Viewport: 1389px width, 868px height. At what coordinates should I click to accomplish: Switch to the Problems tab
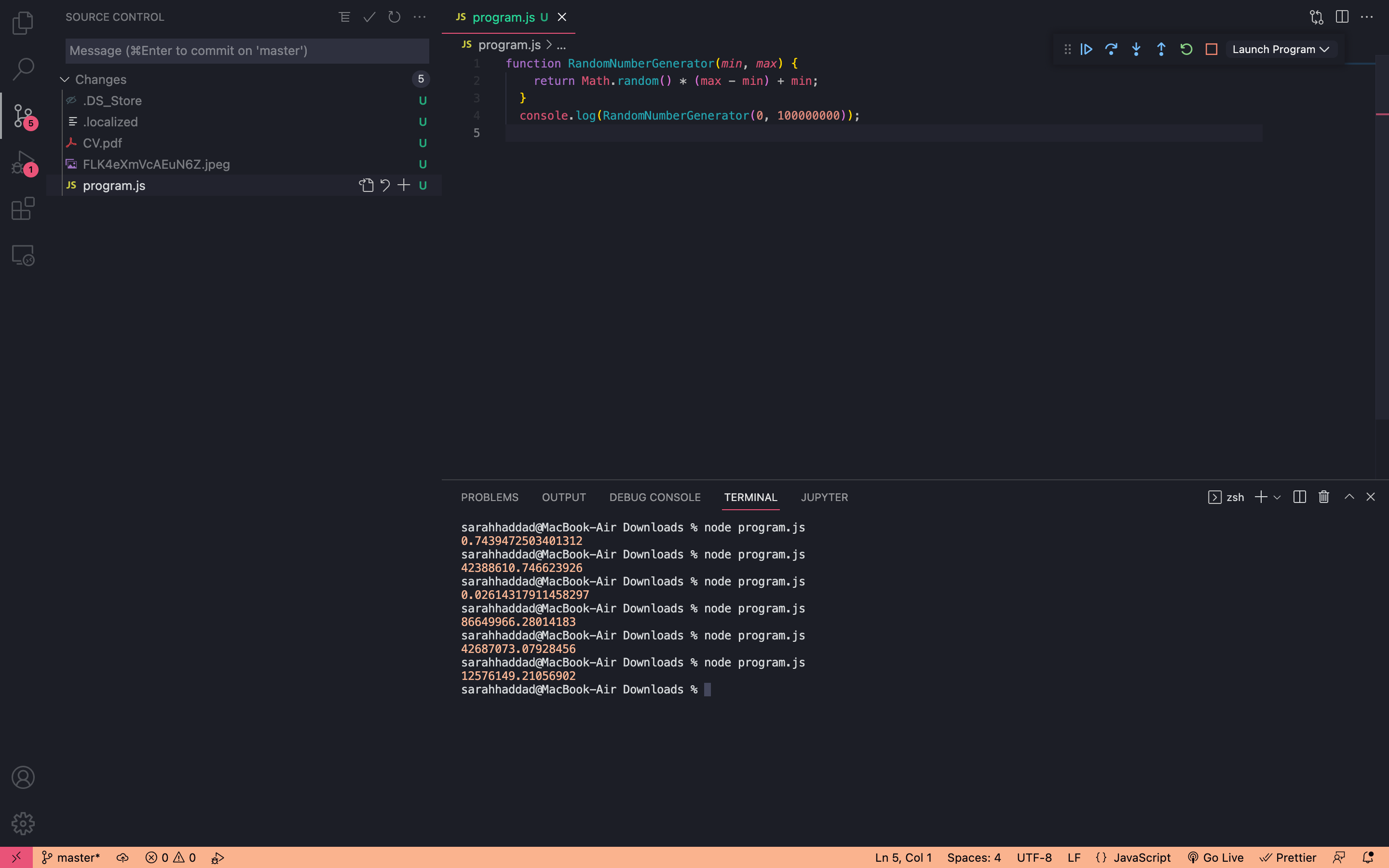click(489, 497)
